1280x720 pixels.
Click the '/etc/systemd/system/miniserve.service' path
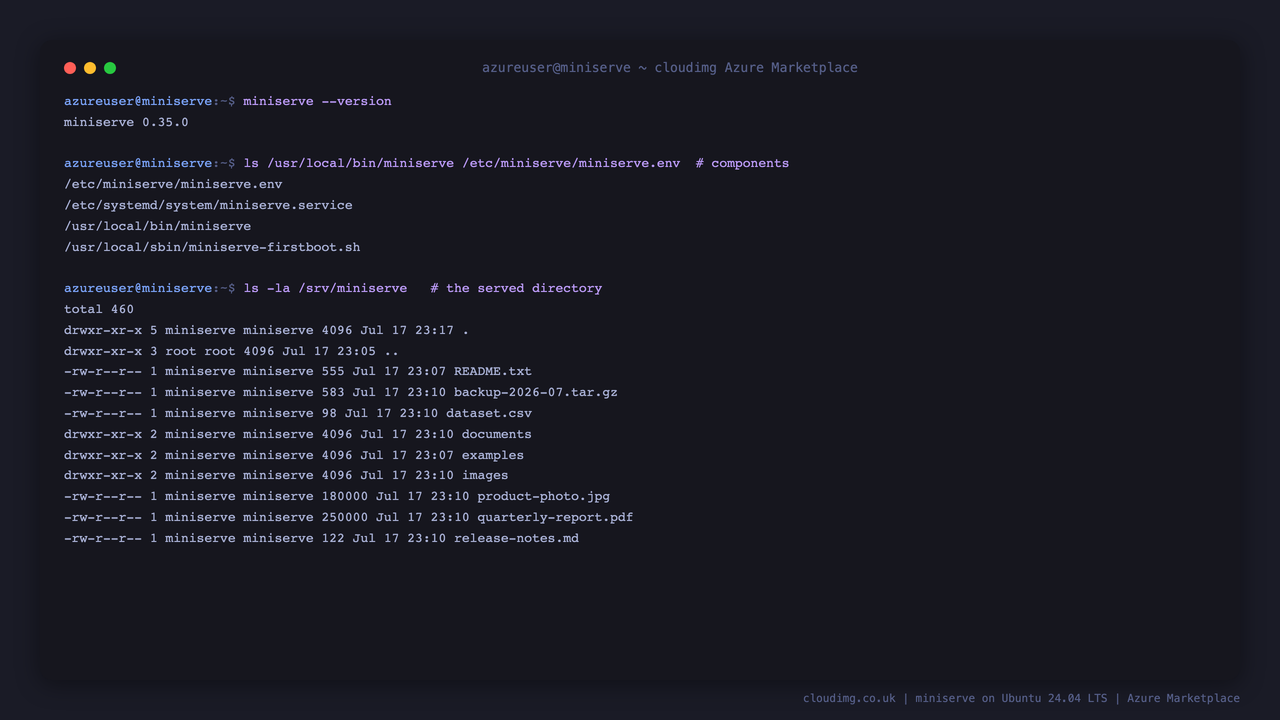[208, 205]
